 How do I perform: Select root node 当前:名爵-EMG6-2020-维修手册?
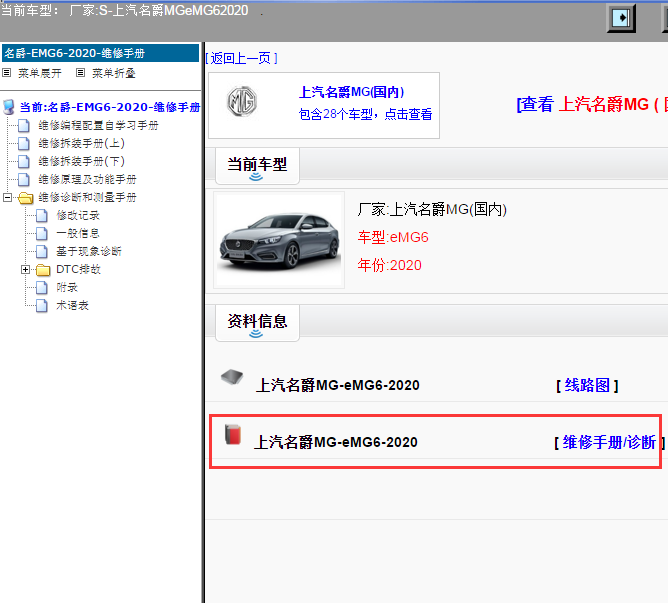pyautogui.click(x=110, y=107)
